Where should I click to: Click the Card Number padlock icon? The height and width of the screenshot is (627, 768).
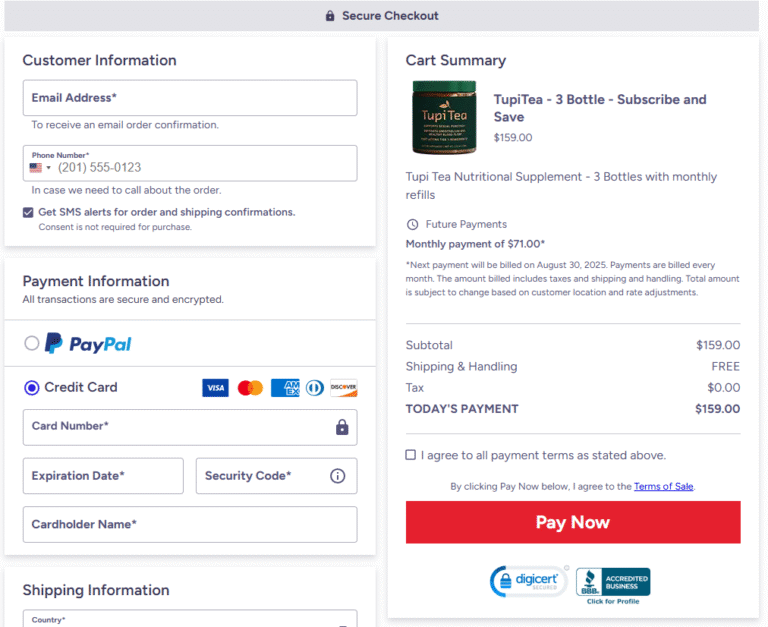click(342, 427)
